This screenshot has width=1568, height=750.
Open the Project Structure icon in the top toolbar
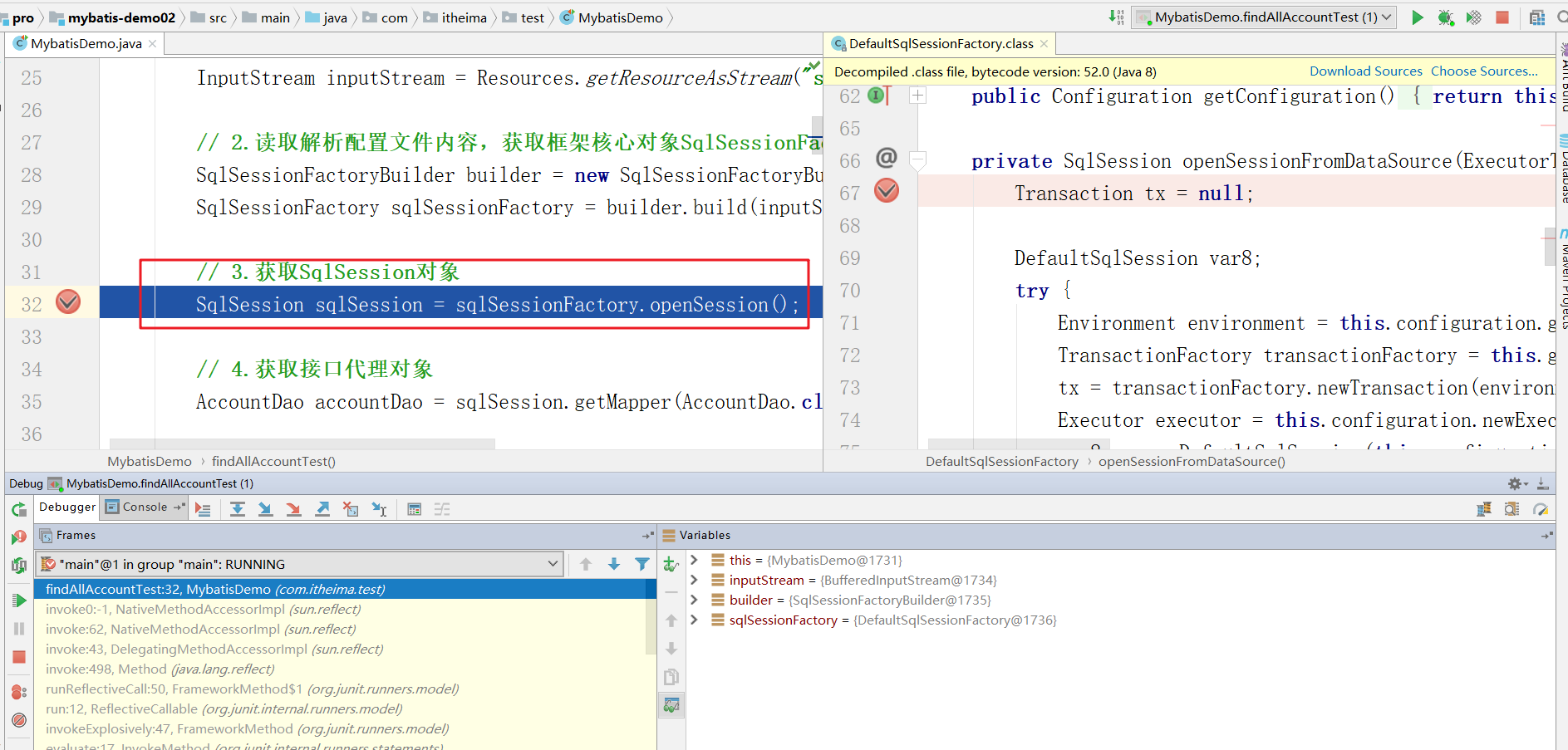coord(1537,17)
